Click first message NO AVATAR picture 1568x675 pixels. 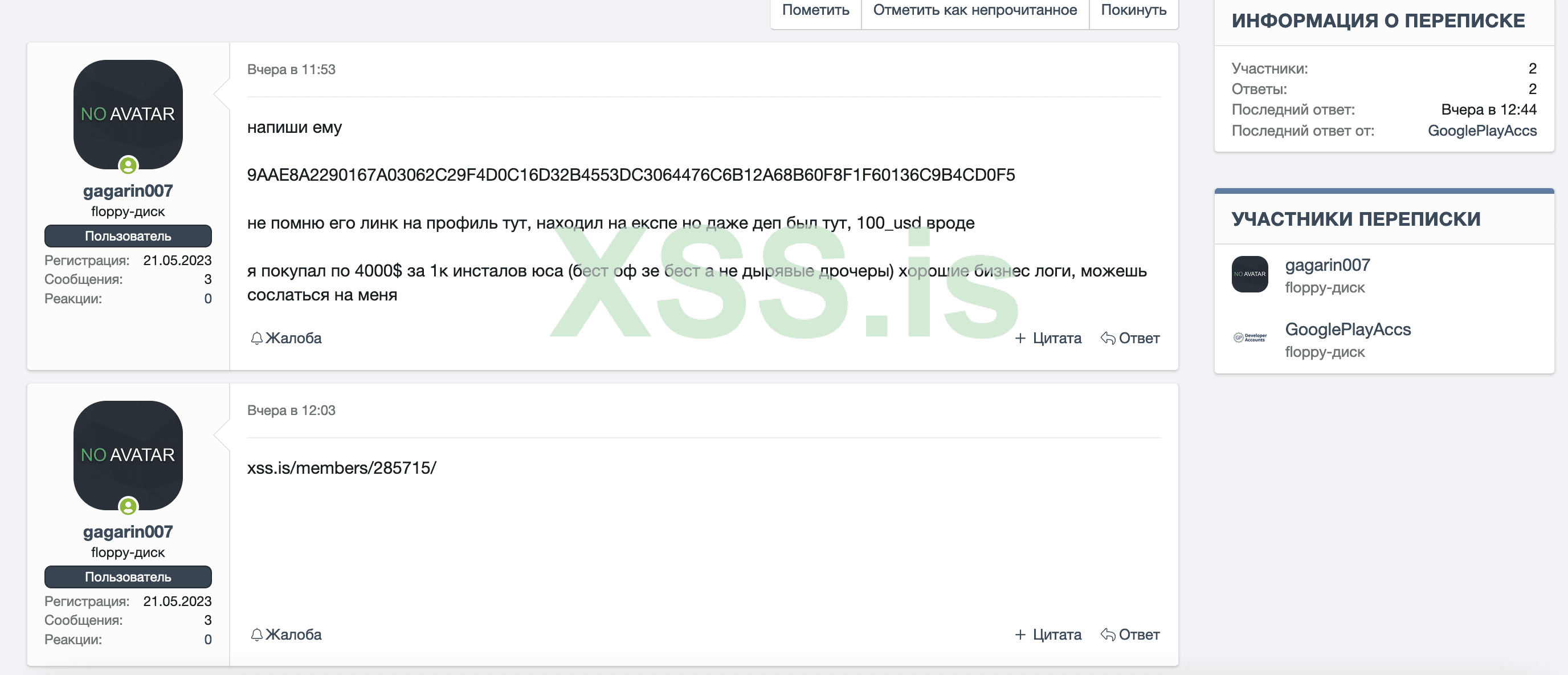tap(128, 114)
